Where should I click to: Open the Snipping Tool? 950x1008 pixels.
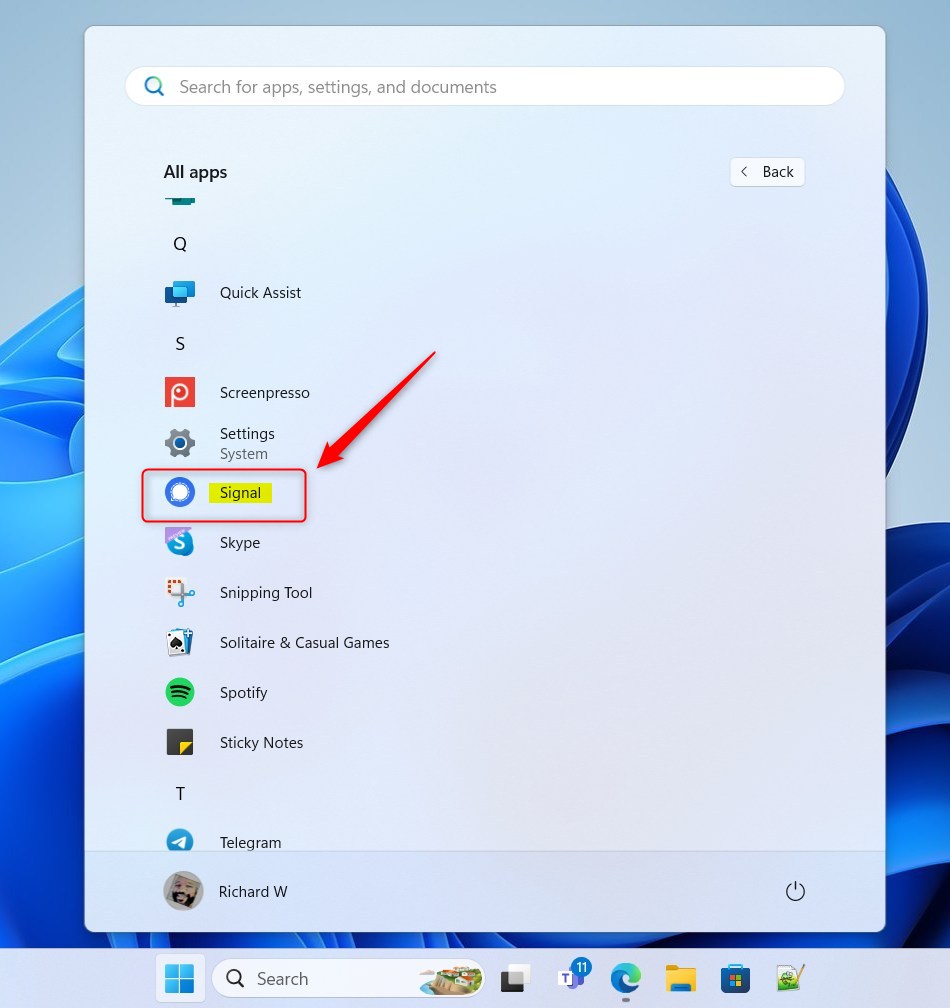[265, 592]
